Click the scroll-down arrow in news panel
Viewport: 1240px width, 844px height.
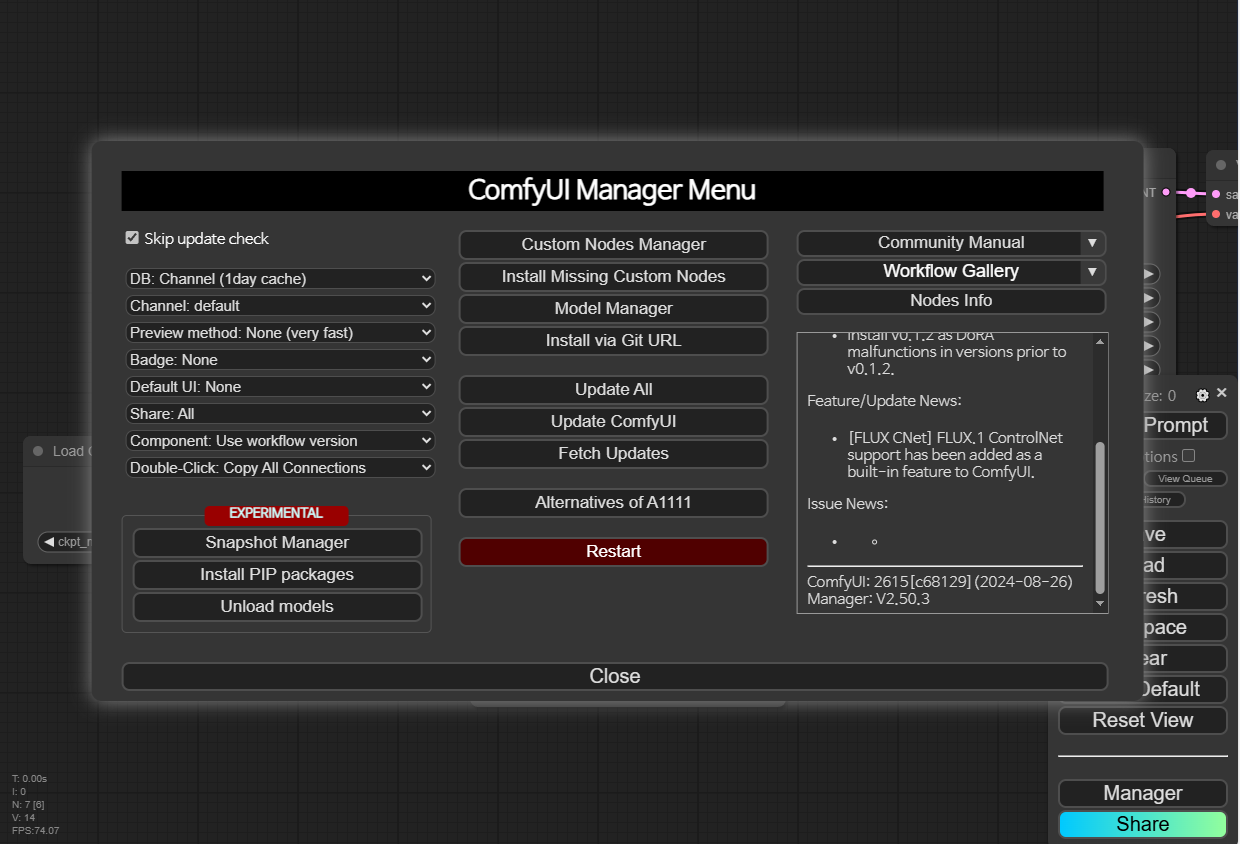1100,603
